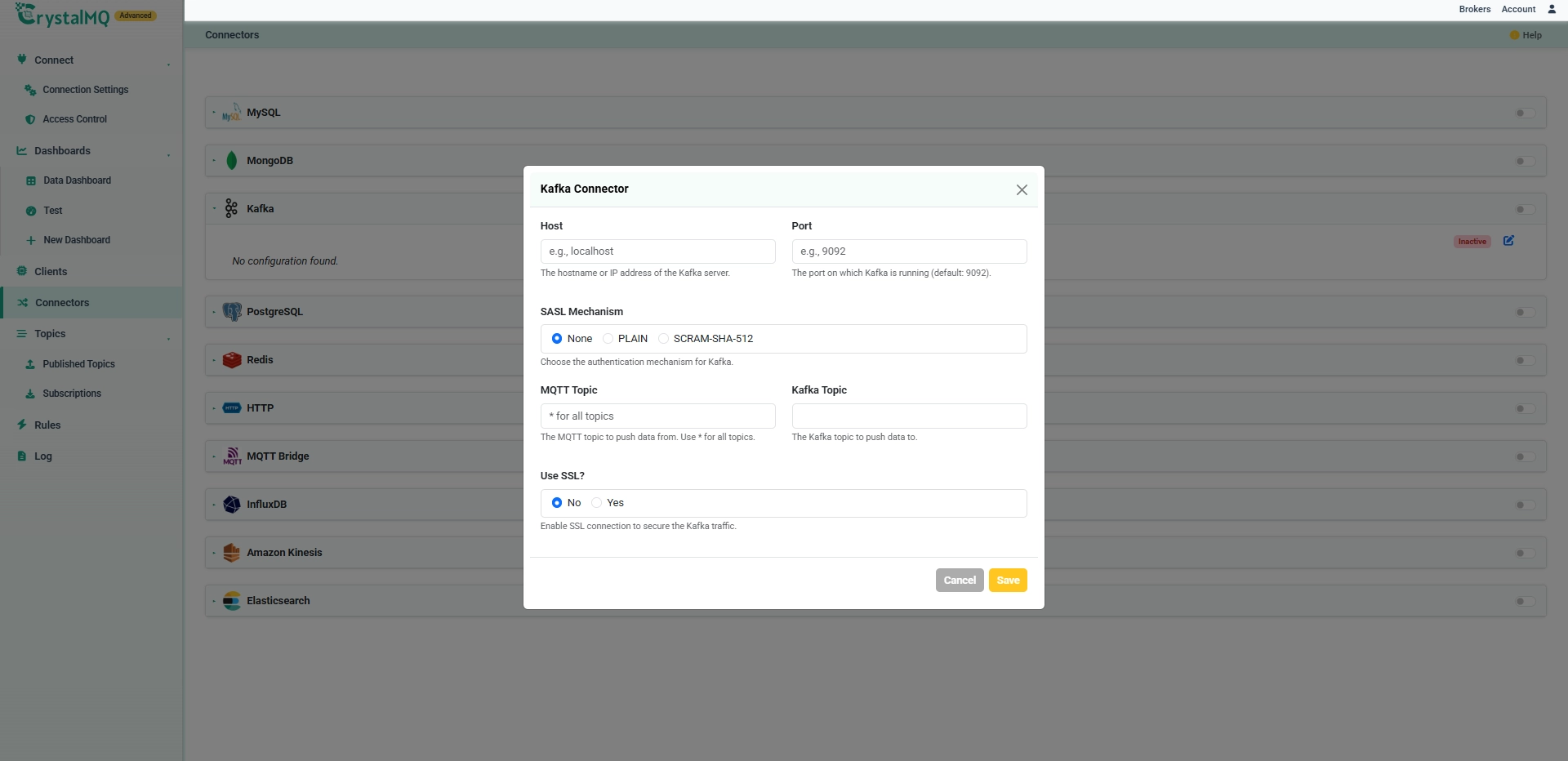The width and height of the screenshot is (1568, 761).
Task: Click the Data Dashboard table icon
Action: [x=31, y=180]
